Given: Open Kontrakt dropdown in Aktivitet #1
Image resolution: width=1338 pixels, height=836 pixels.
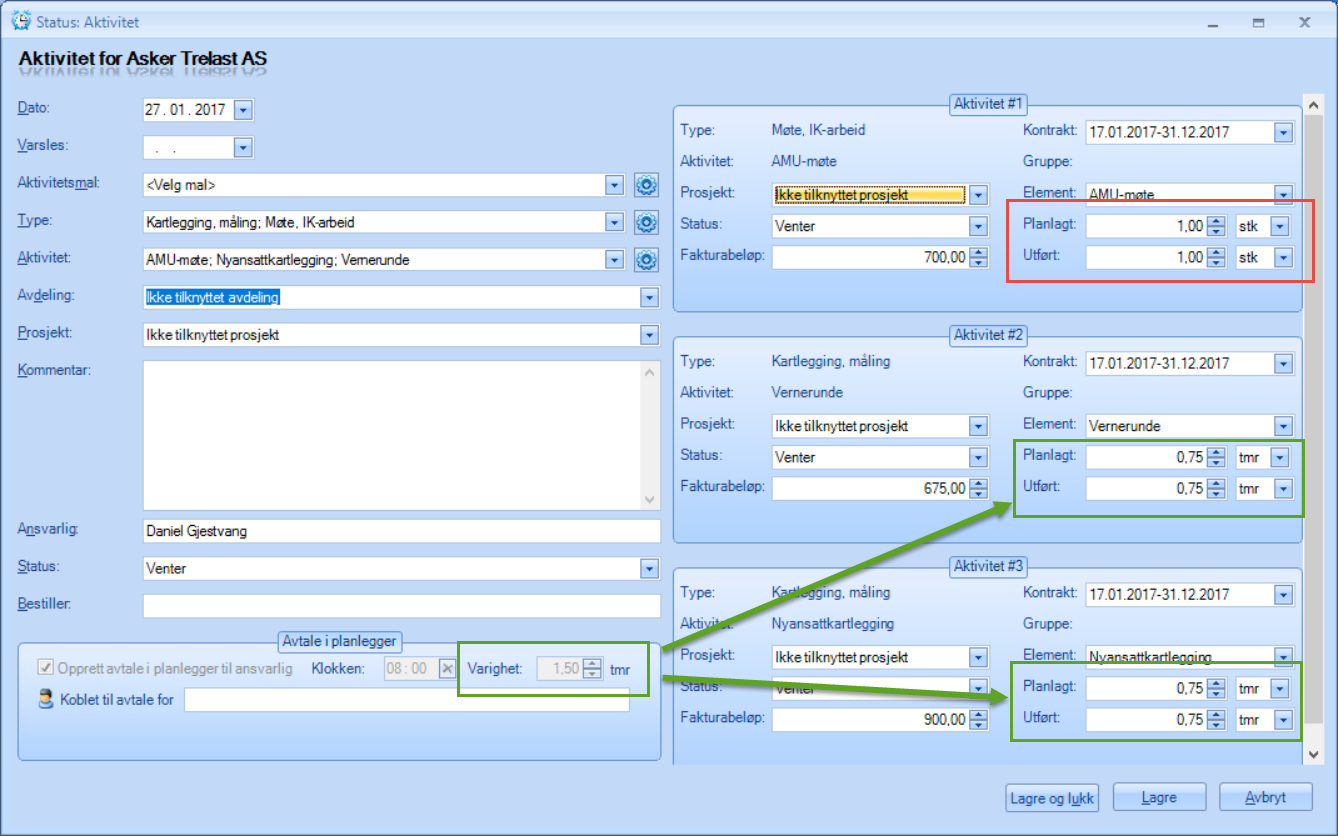Looking at the screenshot, I should (1284, 132).
